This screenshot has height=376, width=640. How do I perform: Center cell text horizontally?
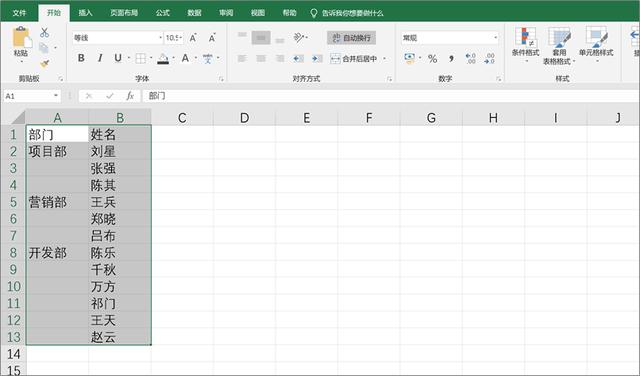[x=261, y=58]
